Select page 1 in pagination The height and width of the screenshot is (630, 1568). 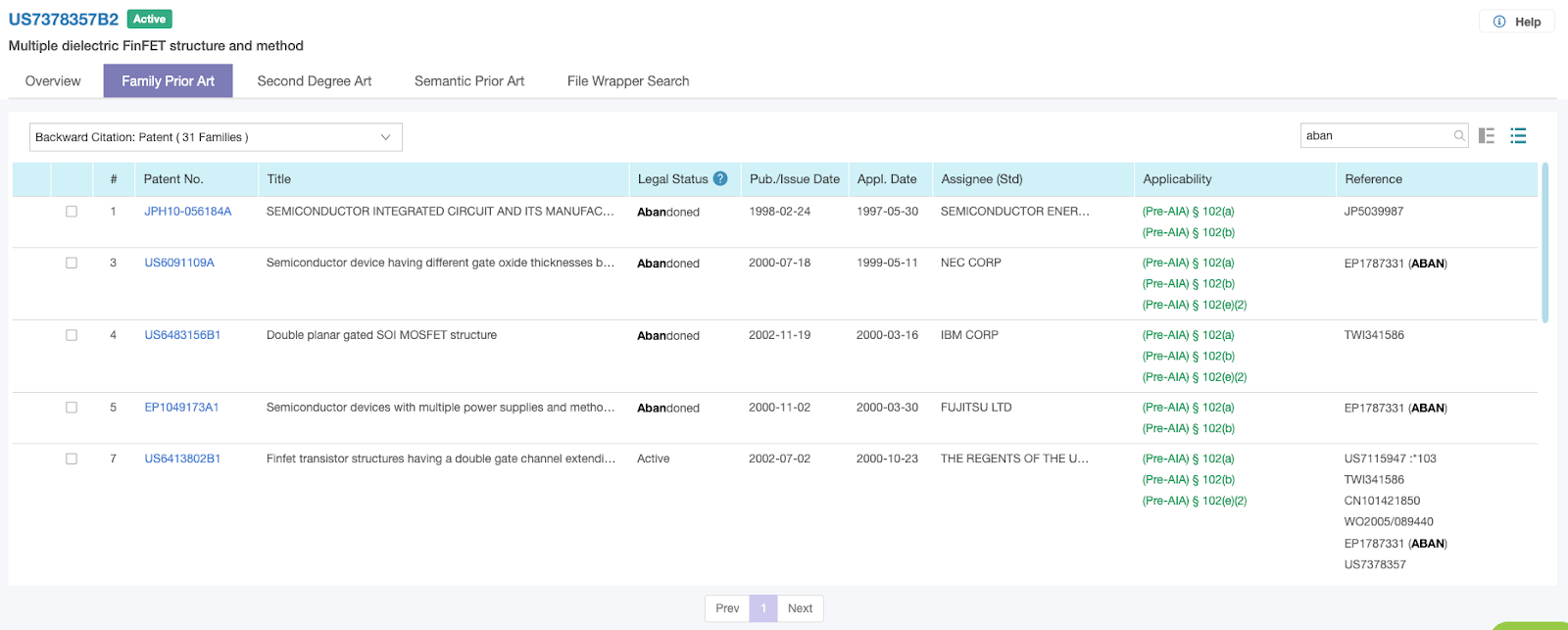[x=763, y=608]
